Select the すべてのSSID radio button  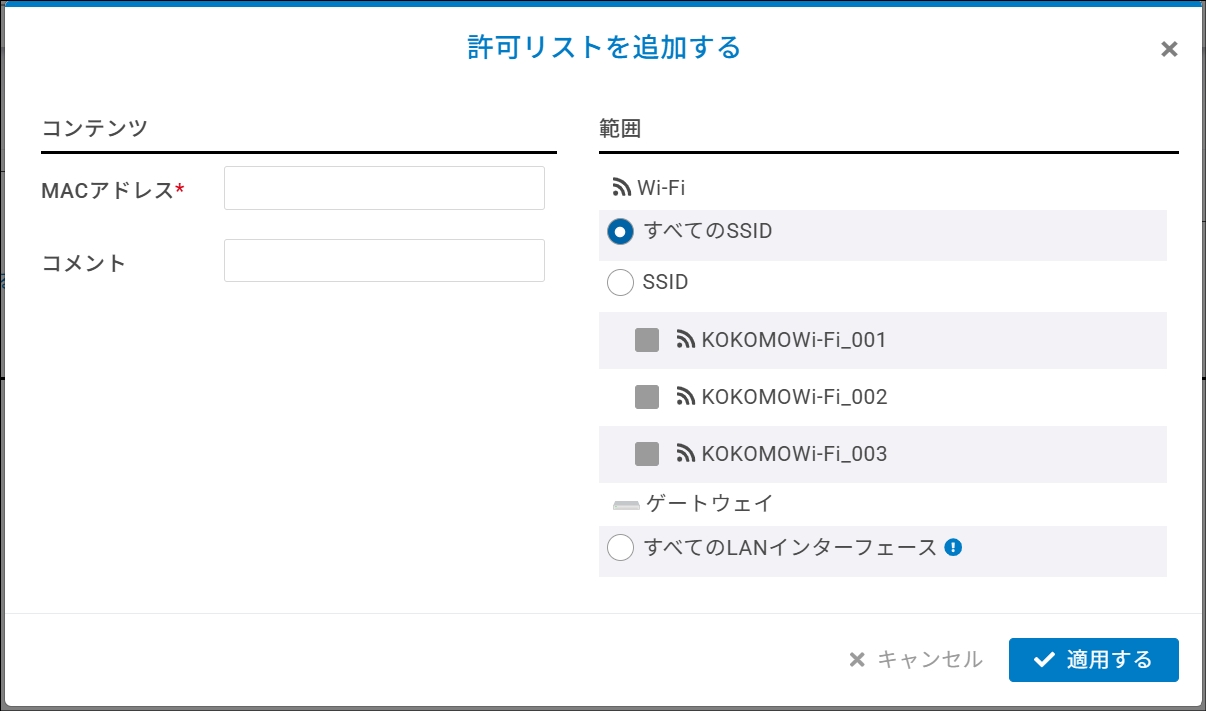621,232
